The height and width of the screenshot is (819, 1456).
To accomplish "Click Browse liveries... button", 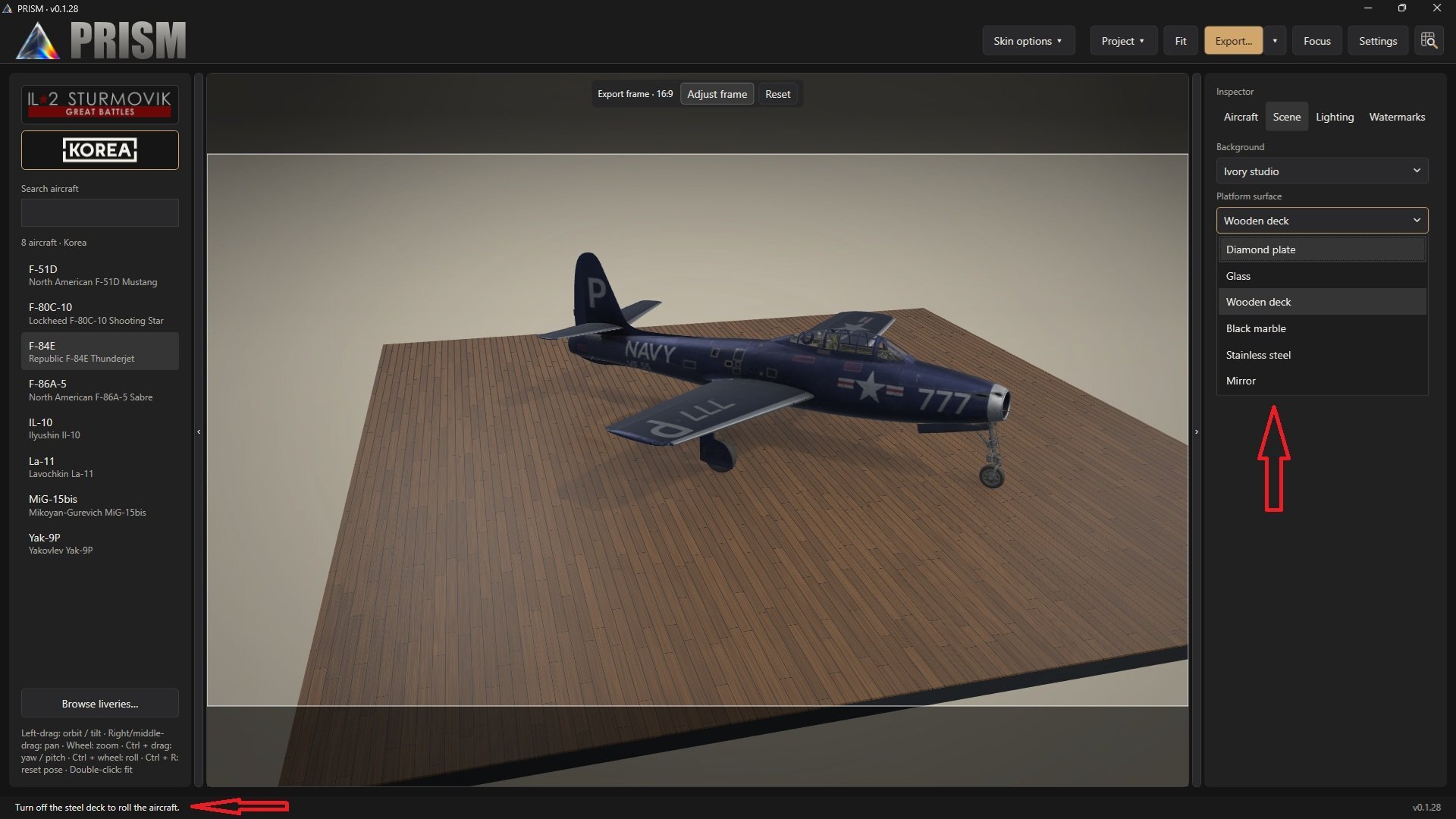I will tap(100, 704).
